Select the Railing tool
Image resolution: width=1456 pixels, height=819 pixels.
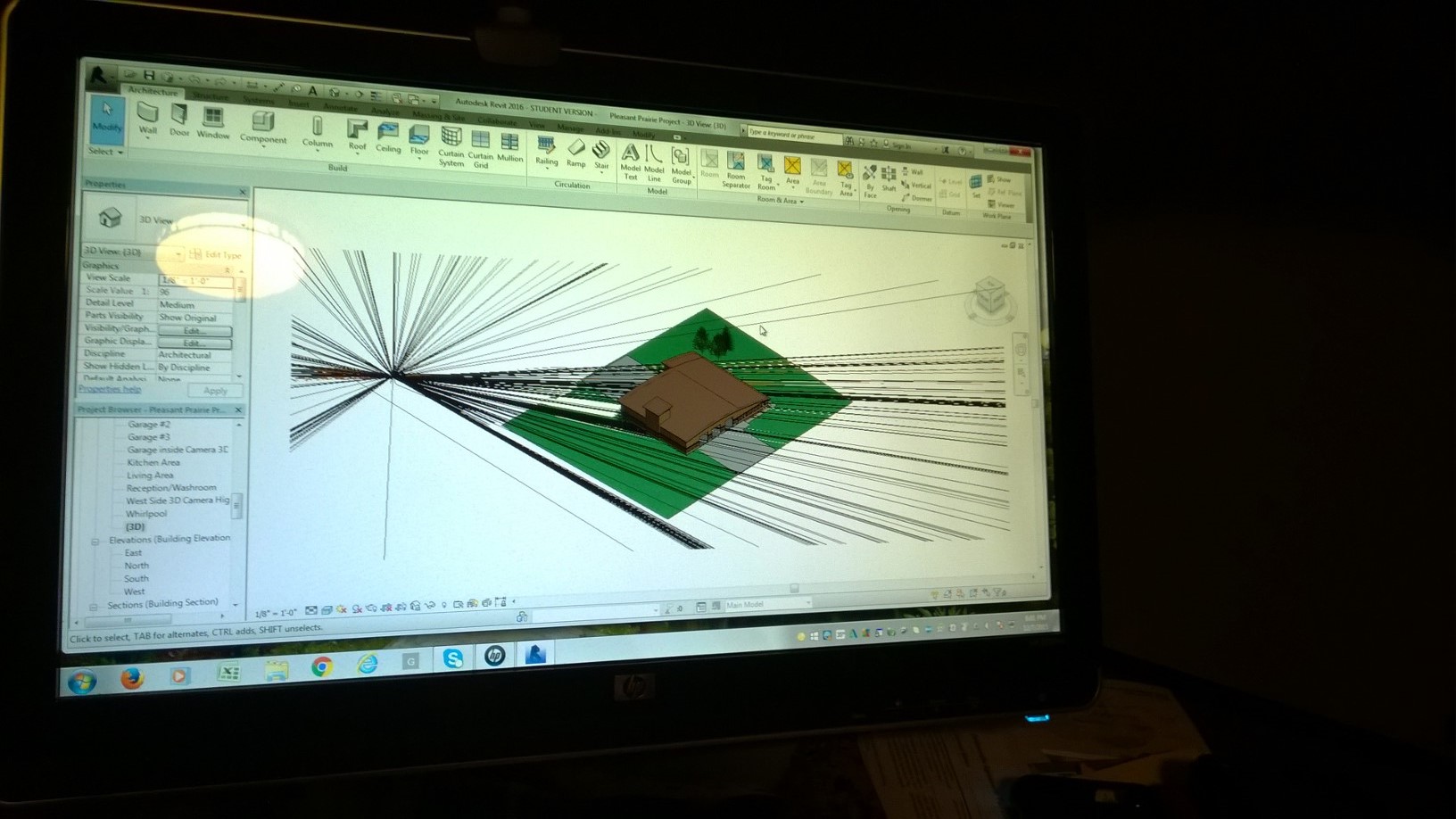tap(546, 152)
